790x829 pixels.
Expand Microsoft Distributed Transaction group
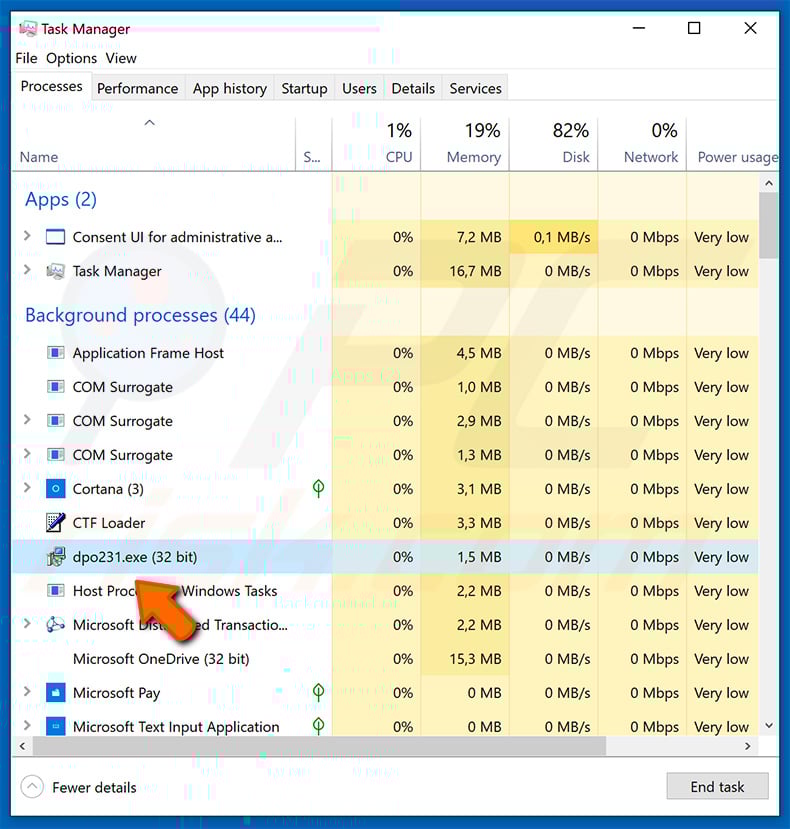coord(27,624)
